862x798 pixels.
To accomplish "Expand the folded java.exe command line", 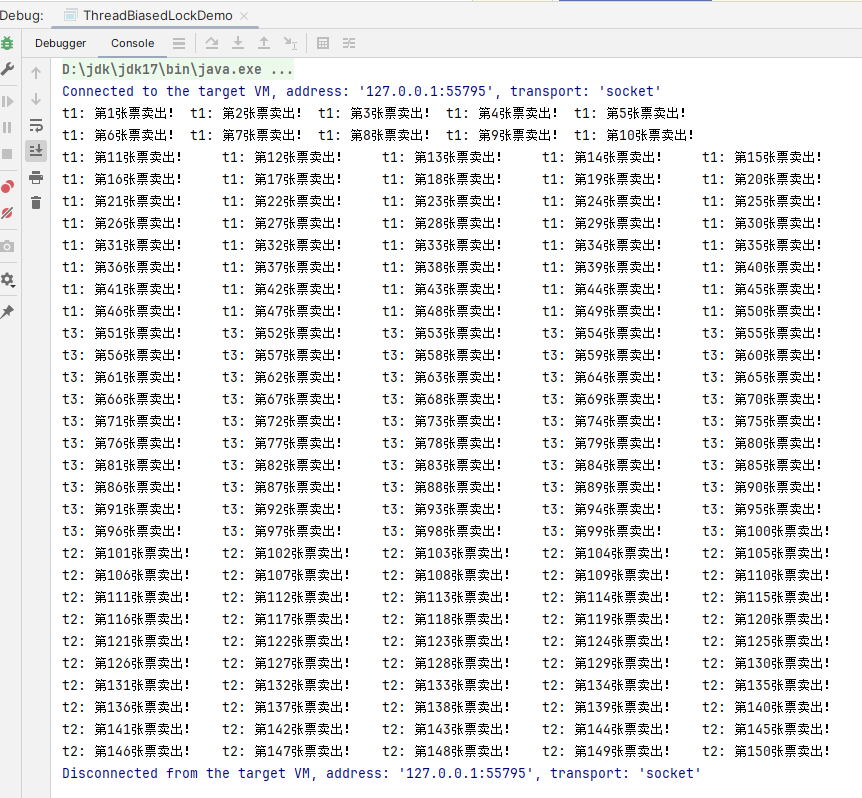I will tap(177, 69).
